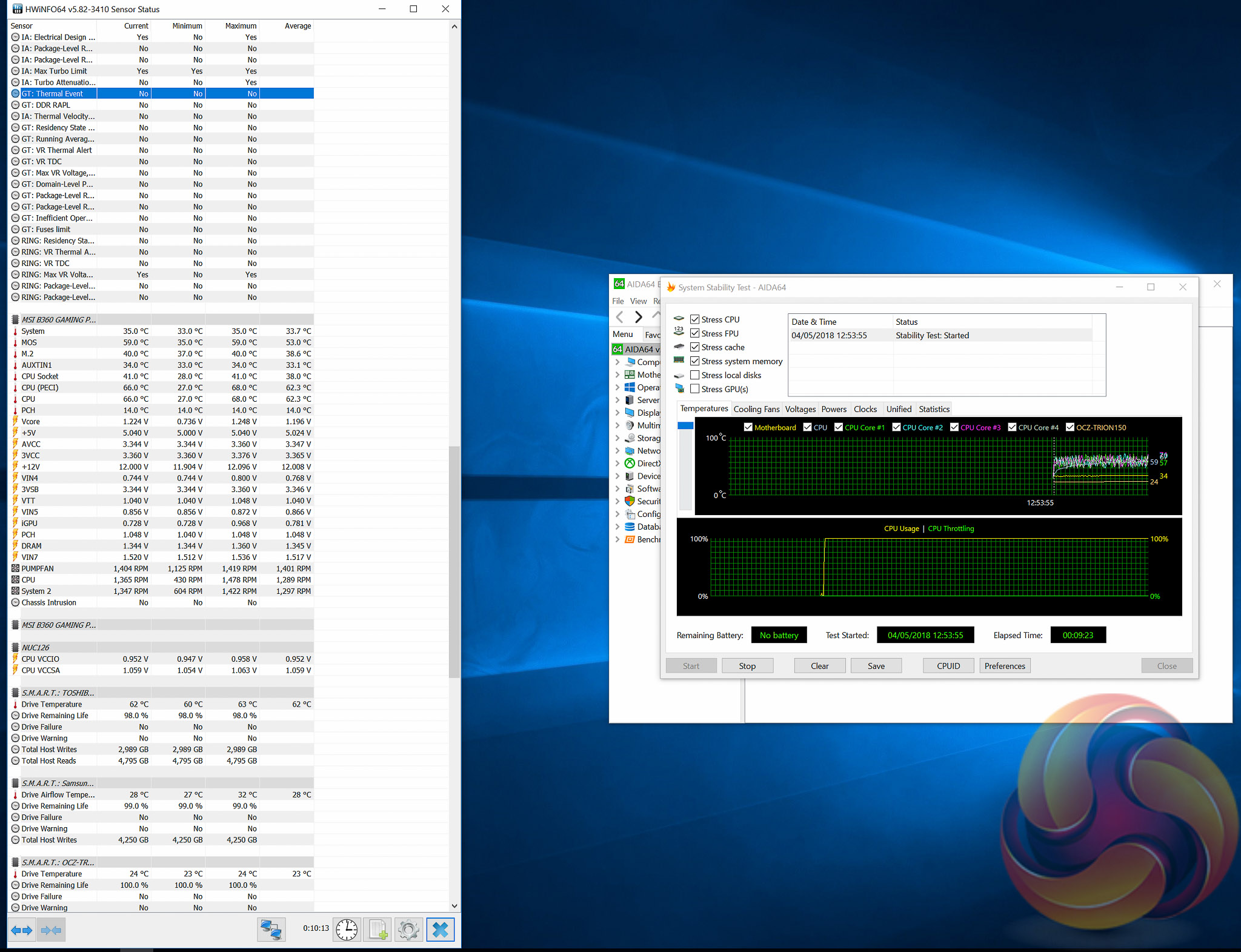Click the Preferences button
The width and height of the screenshot is (1241, 952).
click(1005, 666)
